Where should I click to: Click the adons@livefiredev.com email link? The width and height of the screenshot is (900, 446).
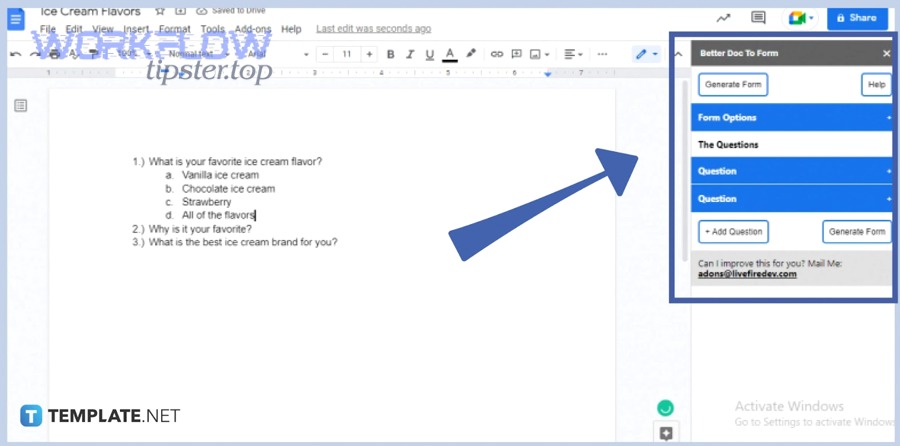(747, 274)
